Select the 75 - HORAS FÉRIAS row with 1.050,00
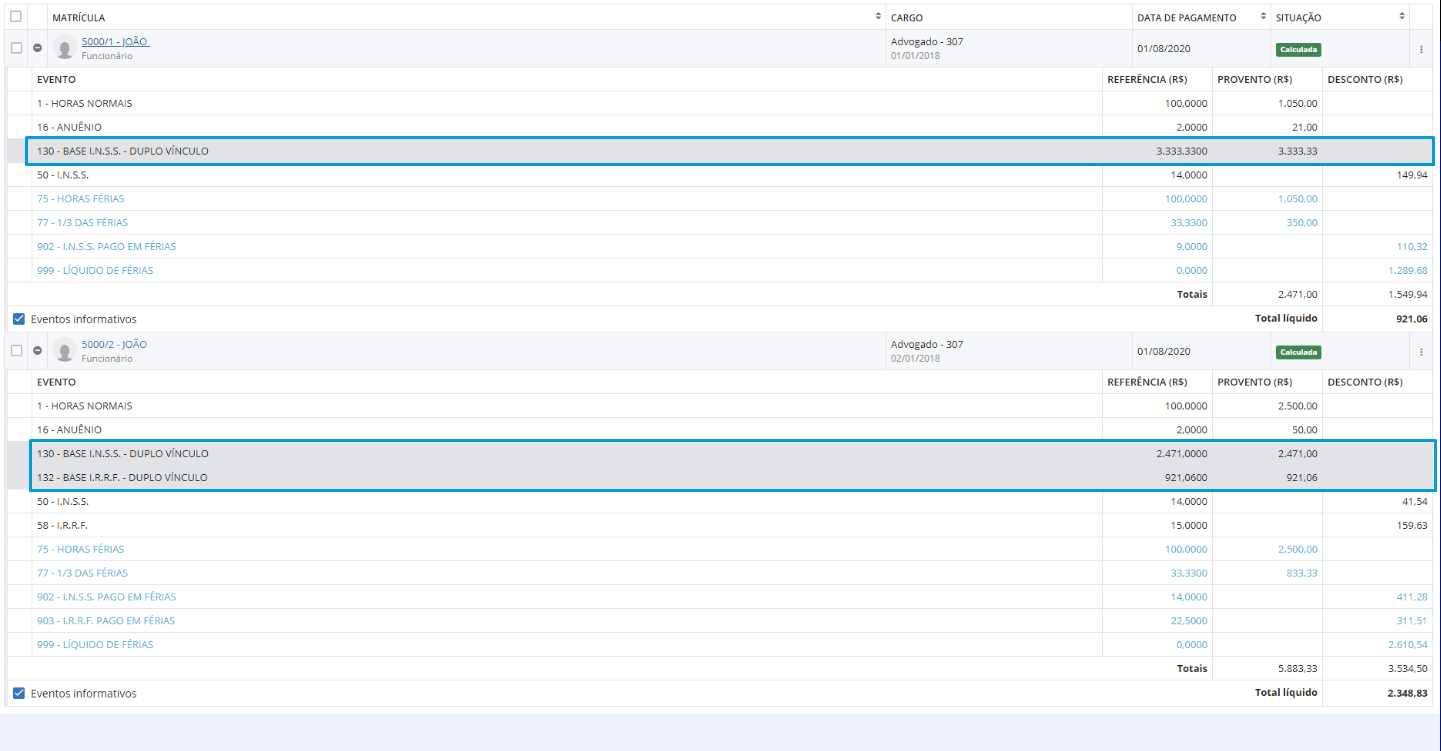Viewport: 1441px width, 751px height. pos(720,198)
